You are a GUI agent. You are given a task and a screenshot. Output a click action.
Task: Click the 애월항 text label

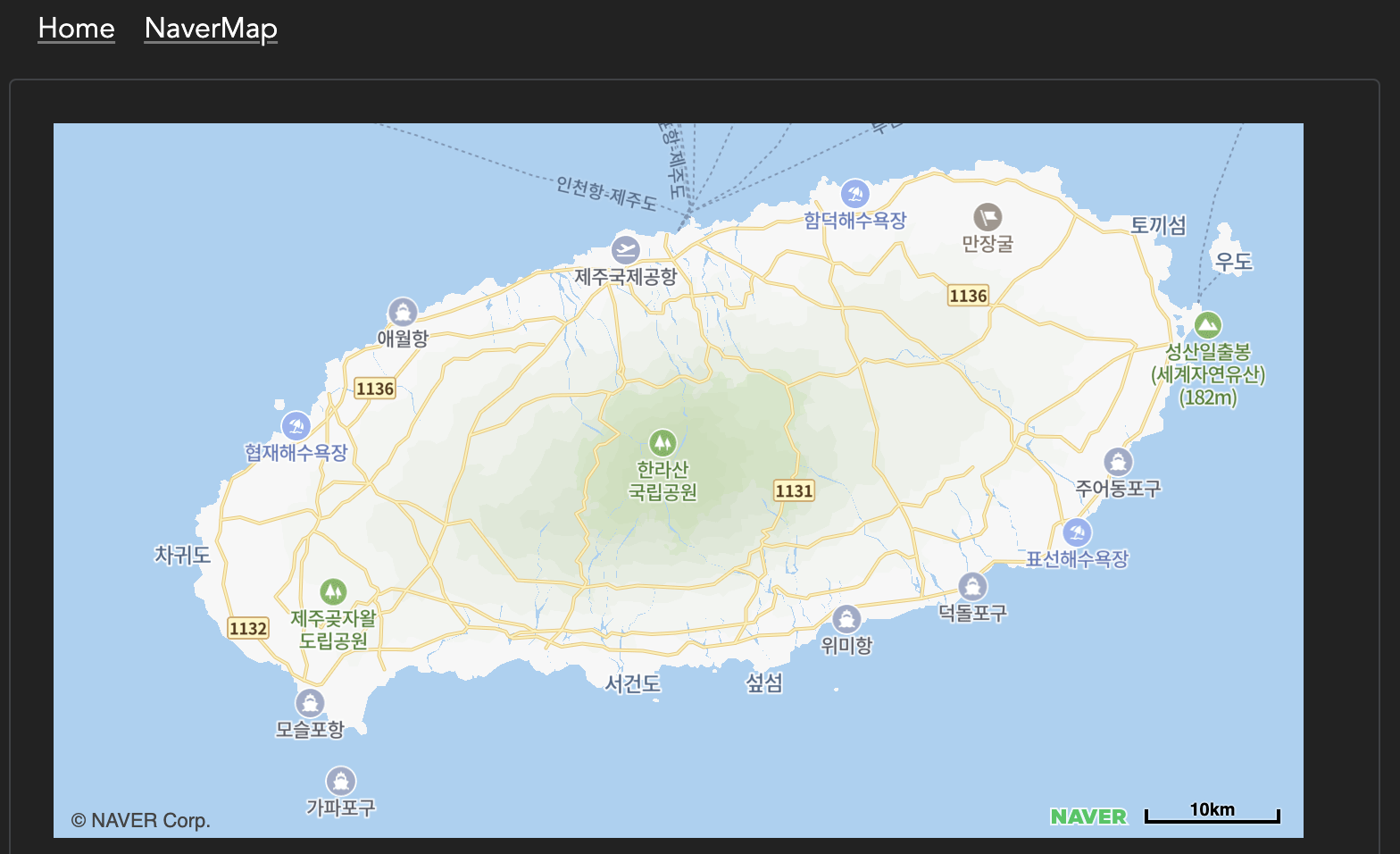pos(403,339)
